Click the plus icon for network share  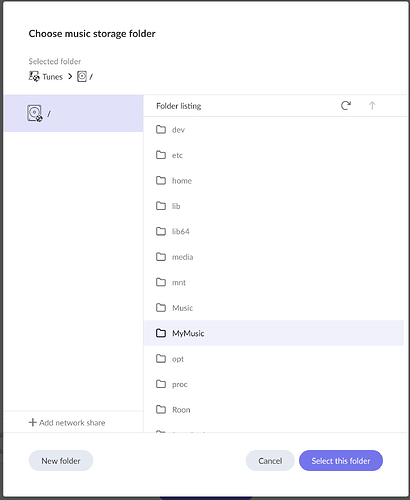click(x=32, y=422)
